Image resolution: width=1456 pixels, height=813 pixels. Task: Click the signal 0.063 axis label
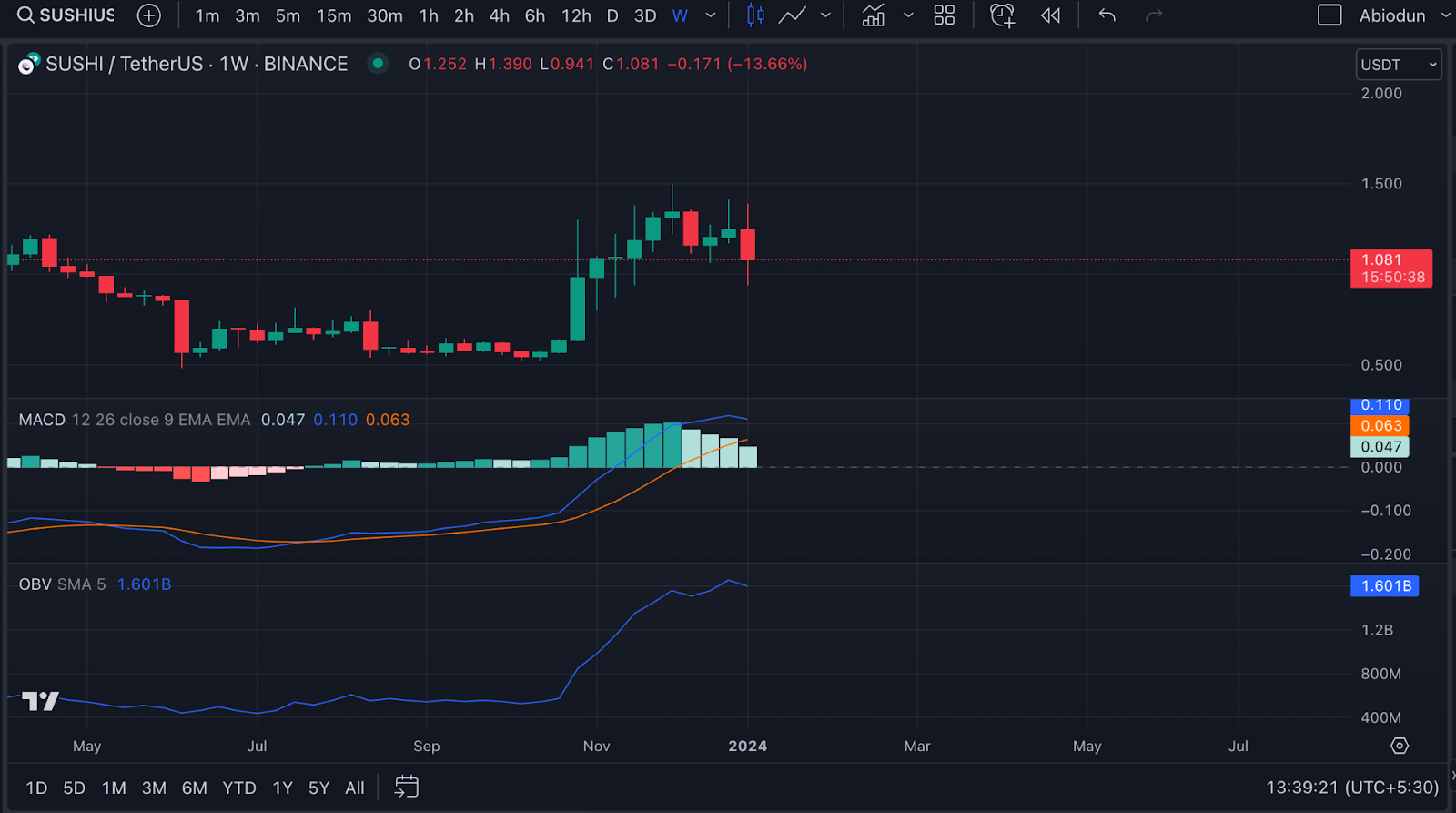1380,426
